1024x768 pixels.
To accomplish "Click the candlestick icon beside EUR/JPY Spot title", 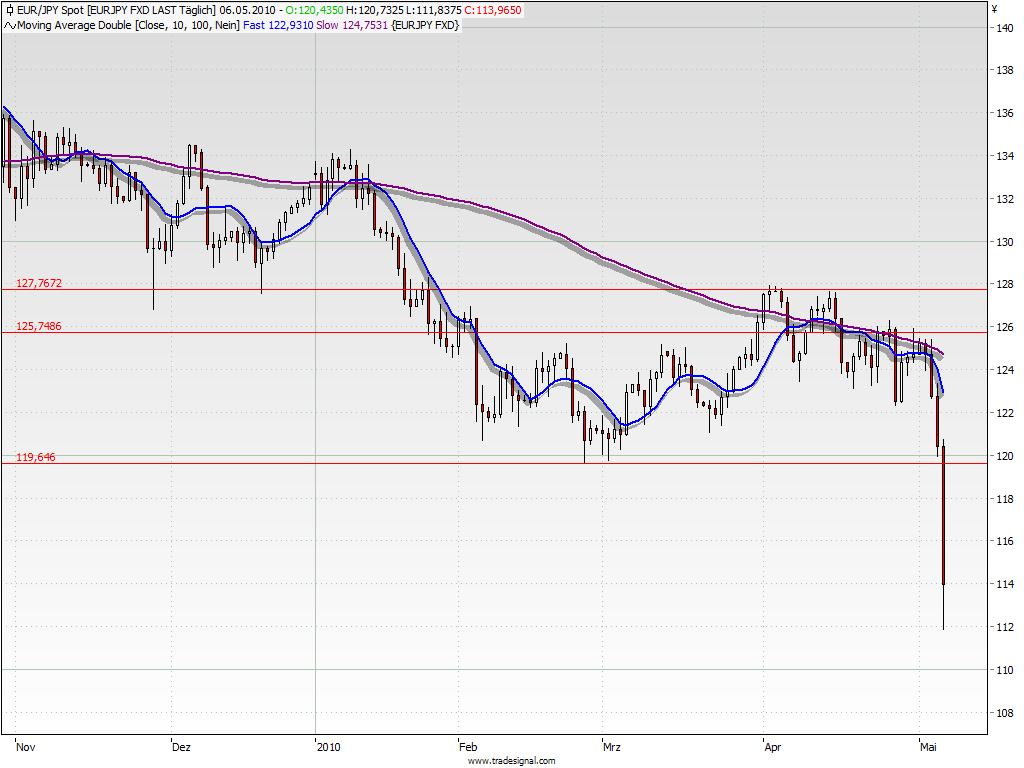I will [x=9, y=10].
